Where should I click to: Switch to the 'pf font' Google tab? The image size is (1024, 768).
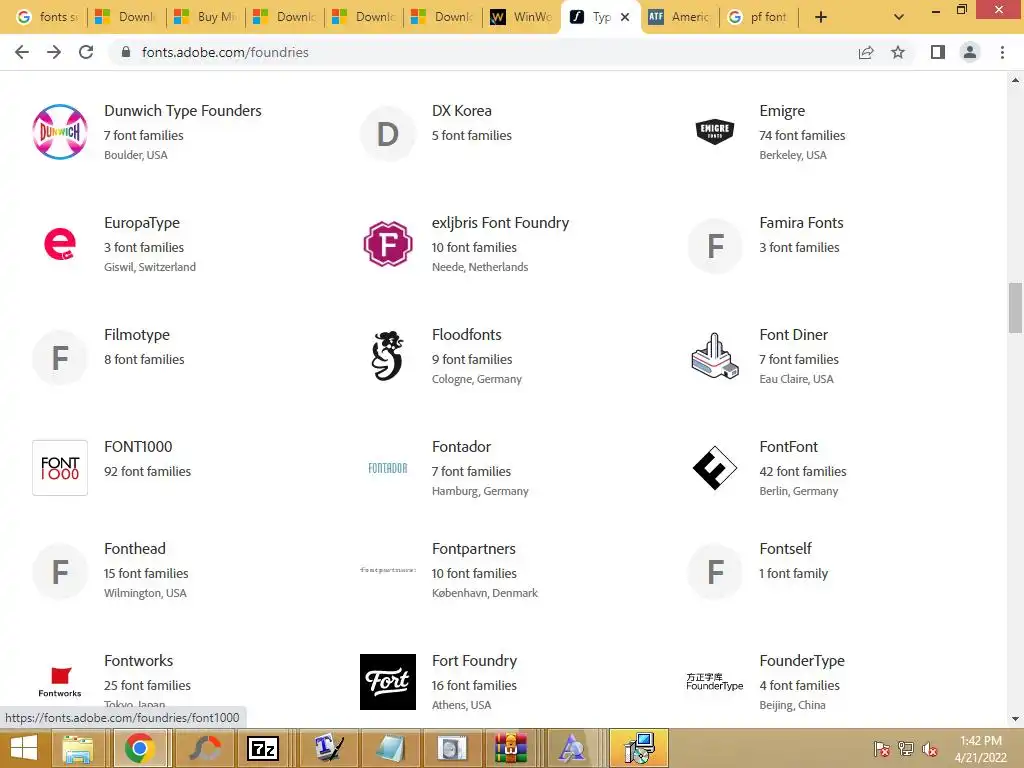(x=758, y=17)
